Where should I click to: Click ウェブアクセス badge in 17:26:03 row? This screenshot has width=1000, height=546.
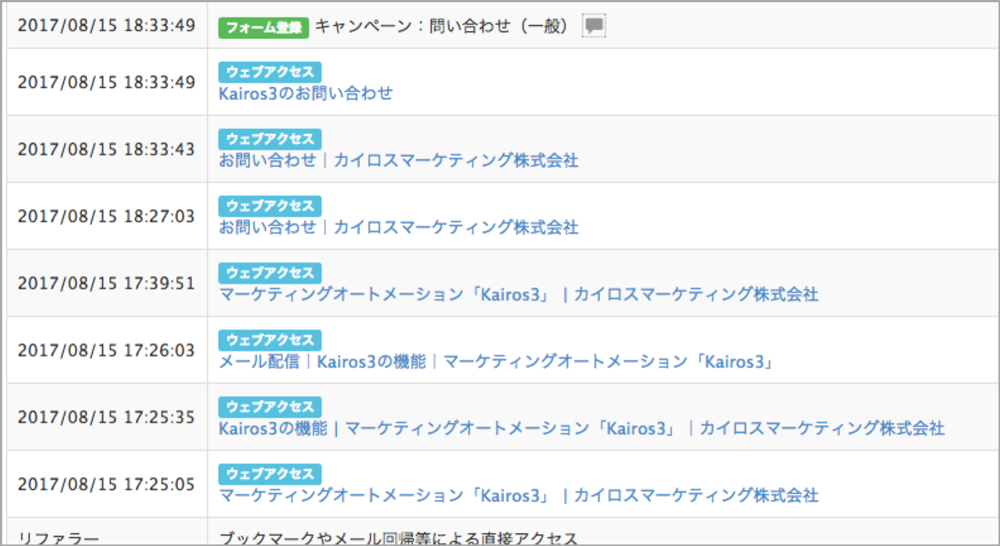(270, 340)
